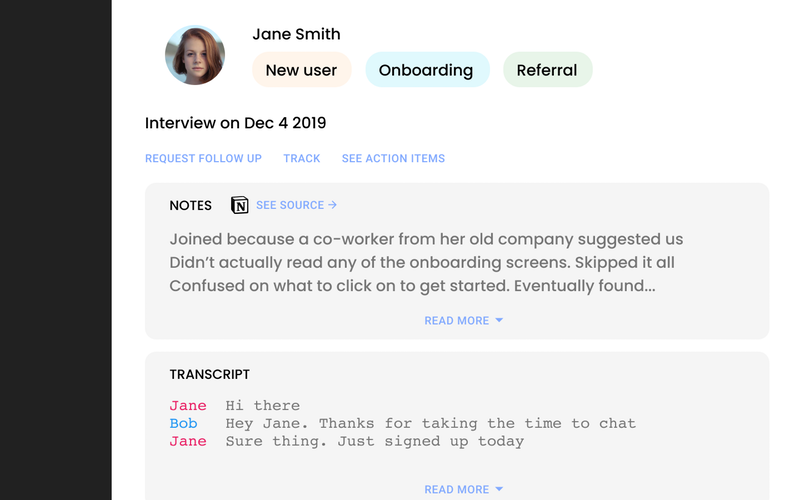Viewport: 800px width, 500px height.
Task: Click the notes Read More caret
Action: 499,320
